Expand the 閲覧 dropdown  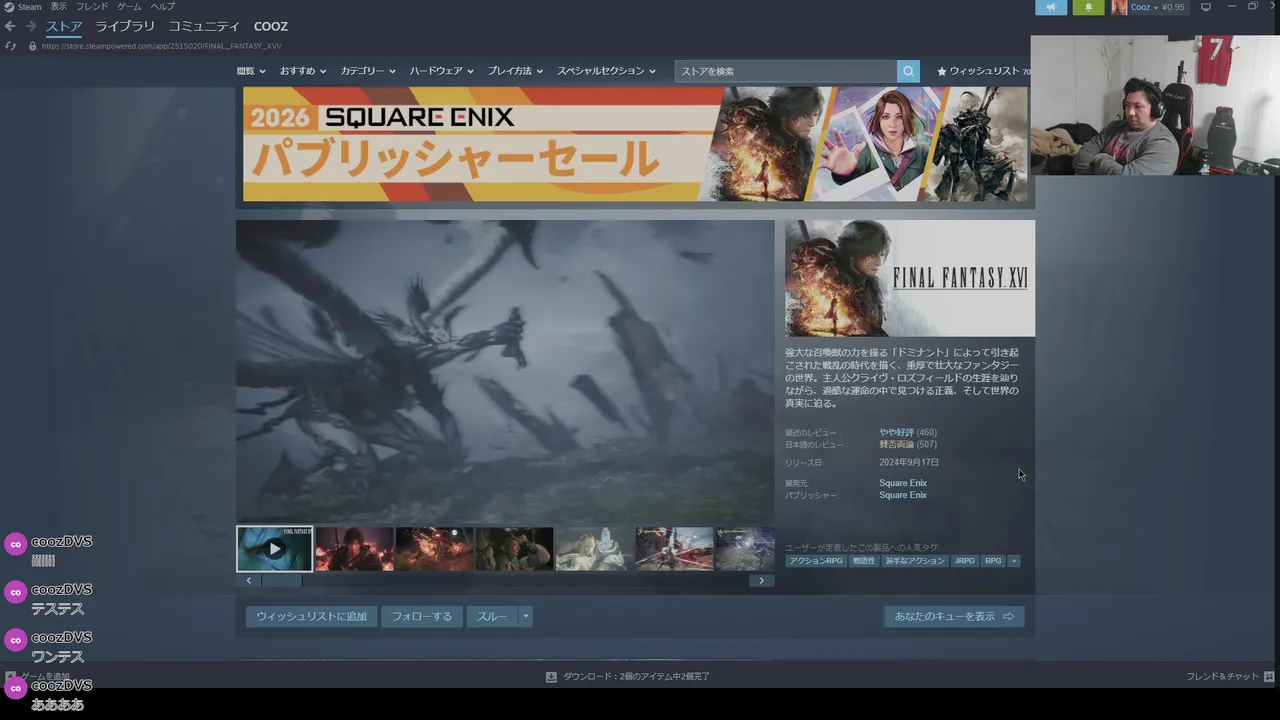pyautogui.click(x=251, y=71)
